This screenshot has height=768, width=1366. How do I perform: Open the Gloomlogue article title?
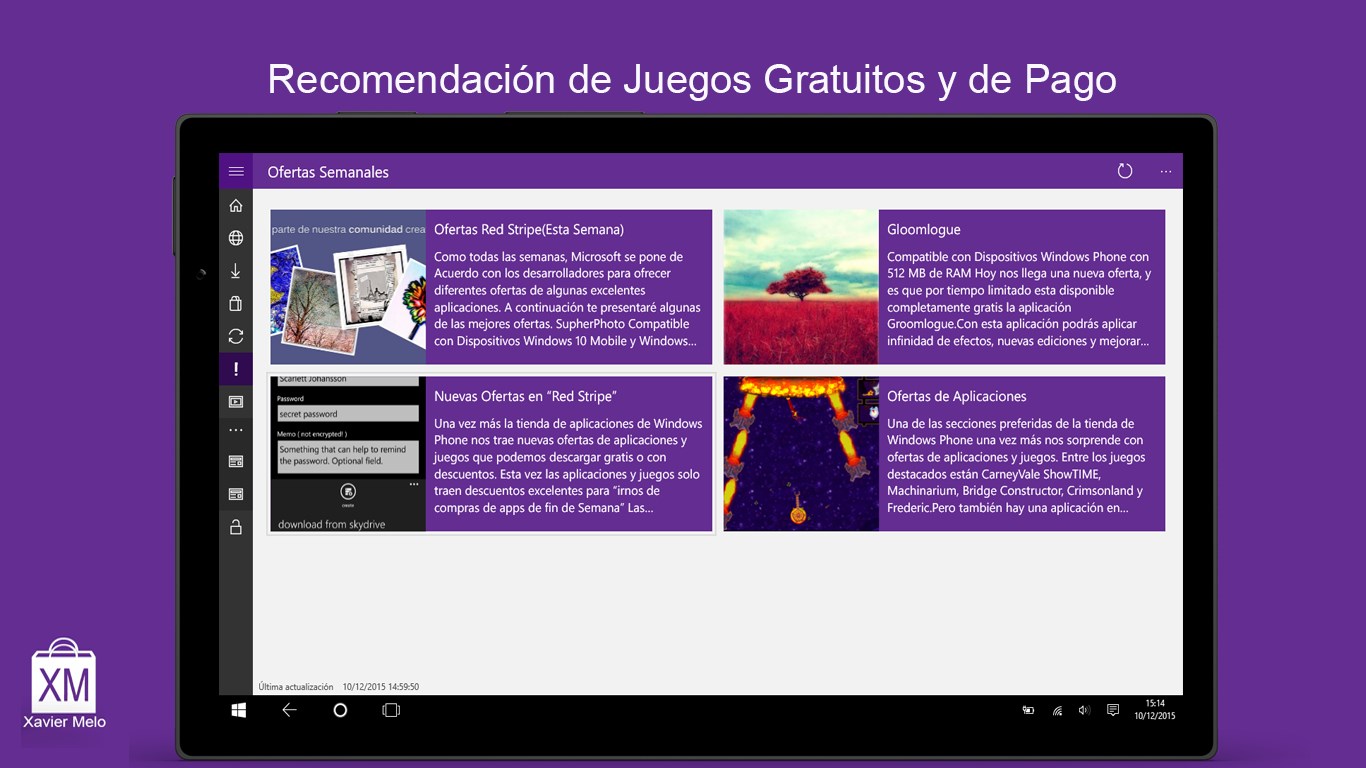coord(924,230)
